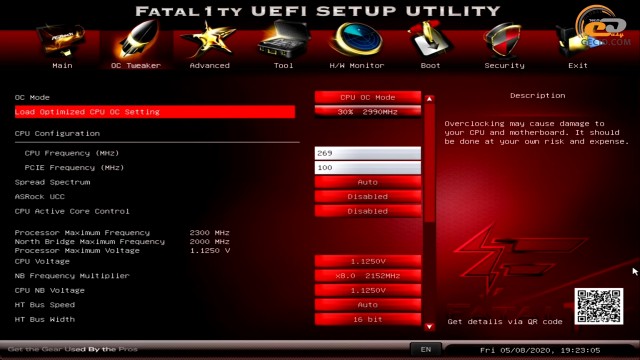This screenshot has height=360, width=640.
Task: Select the HT Bus Width label
Action: pos(45,320)
